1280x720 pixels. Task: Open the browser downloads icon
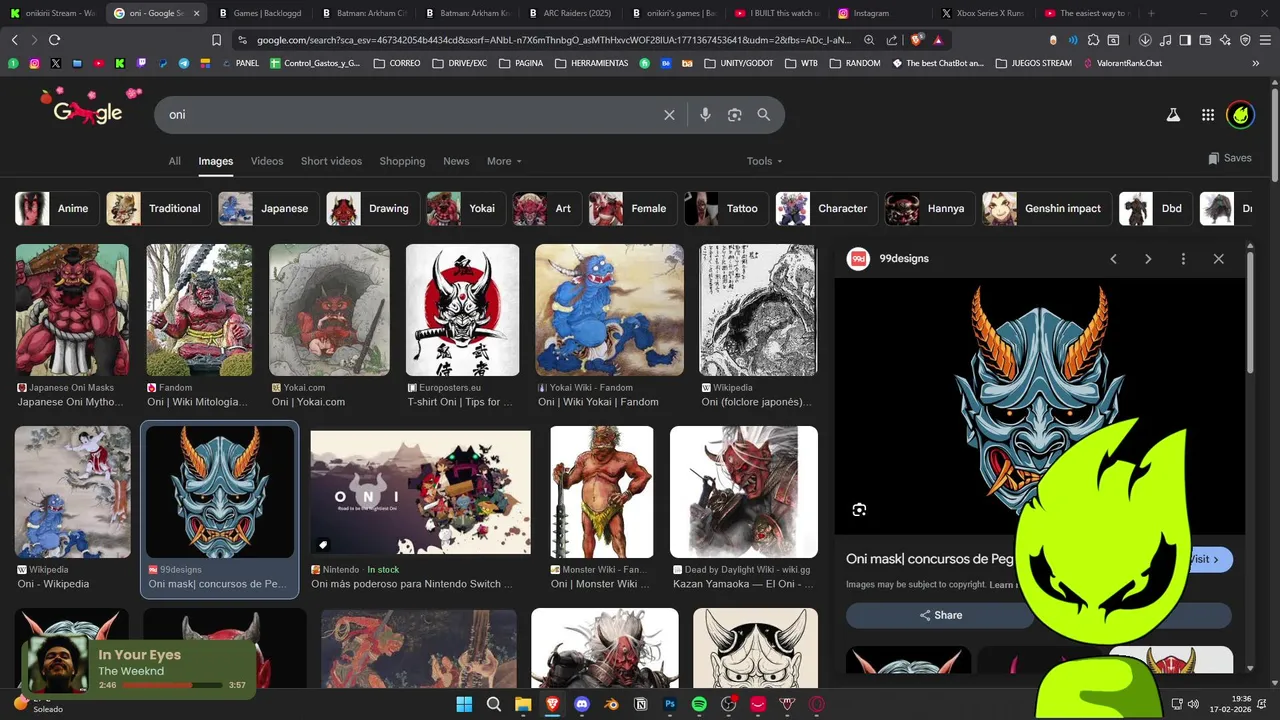pos(1145,40)
